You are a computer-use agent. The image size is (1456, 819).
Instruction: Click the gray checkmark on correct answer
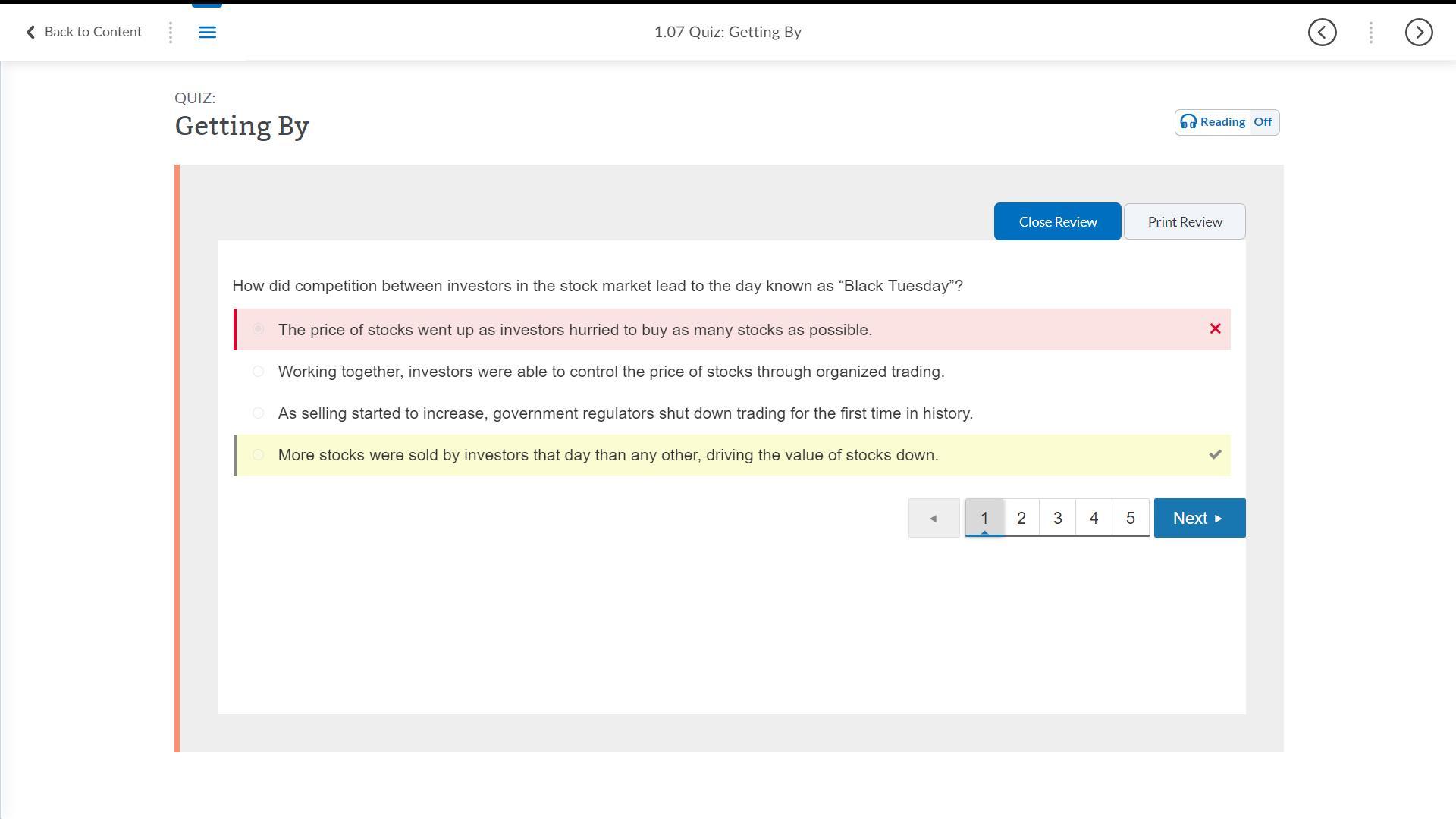pos(1215,455)
